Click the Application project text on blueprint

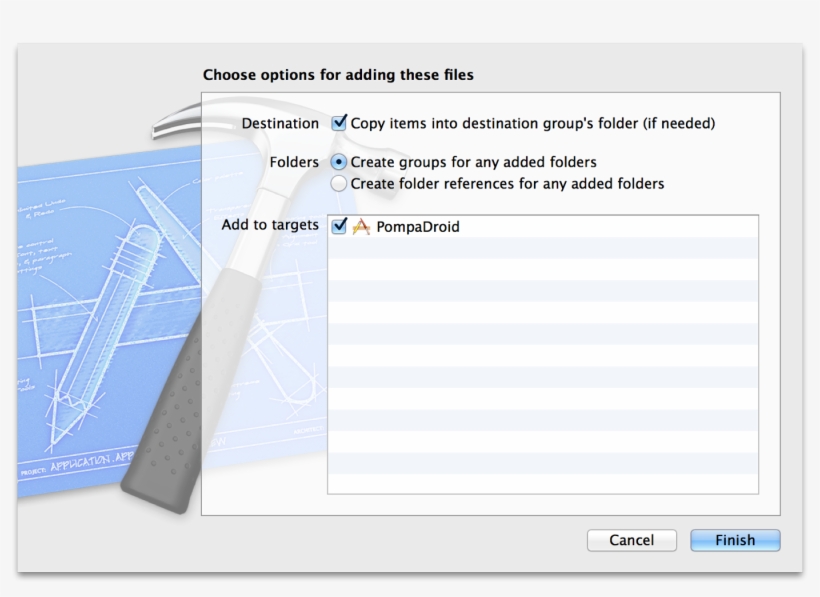pos(80,466)
